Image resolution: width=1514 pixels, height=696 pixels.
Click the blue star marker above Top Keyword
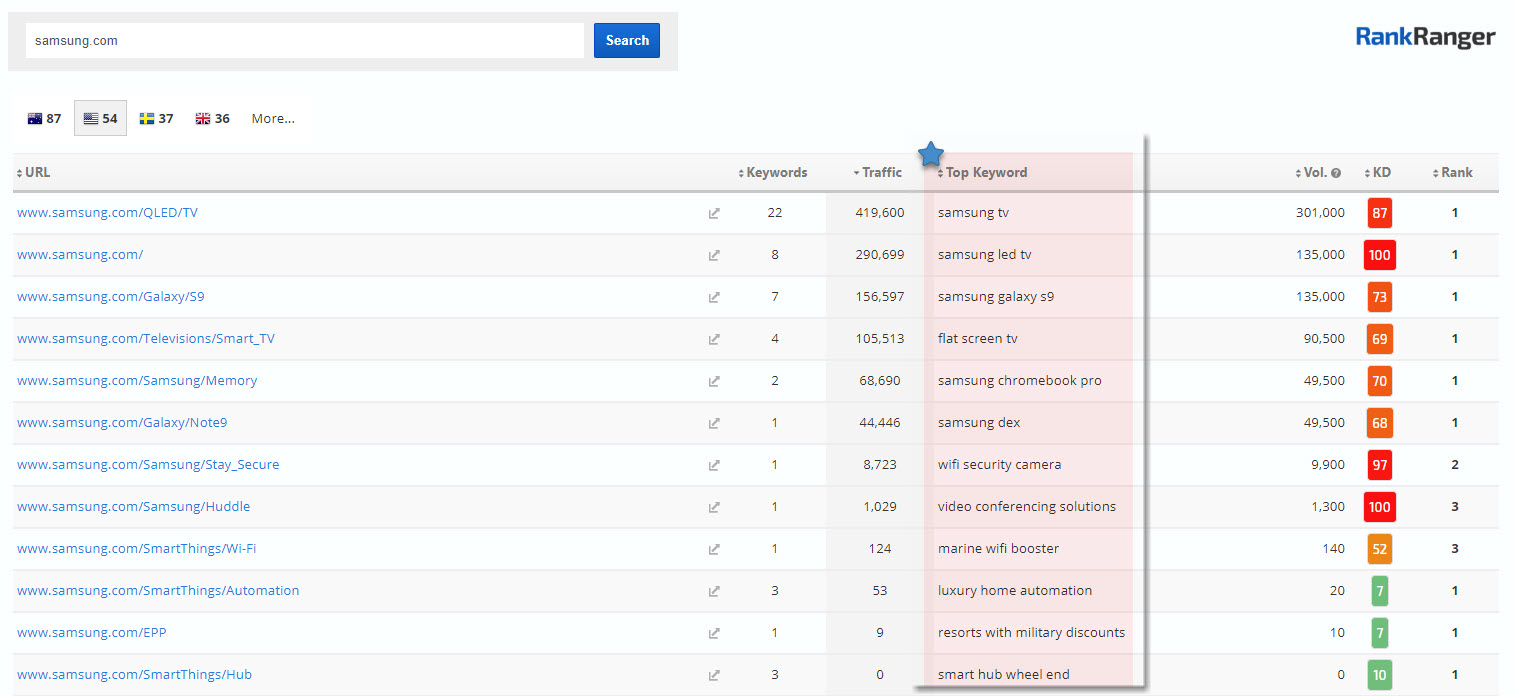tap(931, 154)
